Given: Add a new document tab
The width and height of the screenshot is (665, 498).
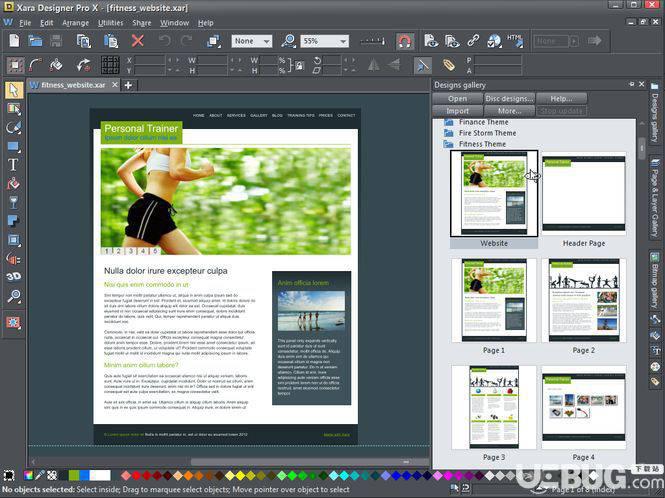Looking at the screenshot, I should (x=128, y=86).
